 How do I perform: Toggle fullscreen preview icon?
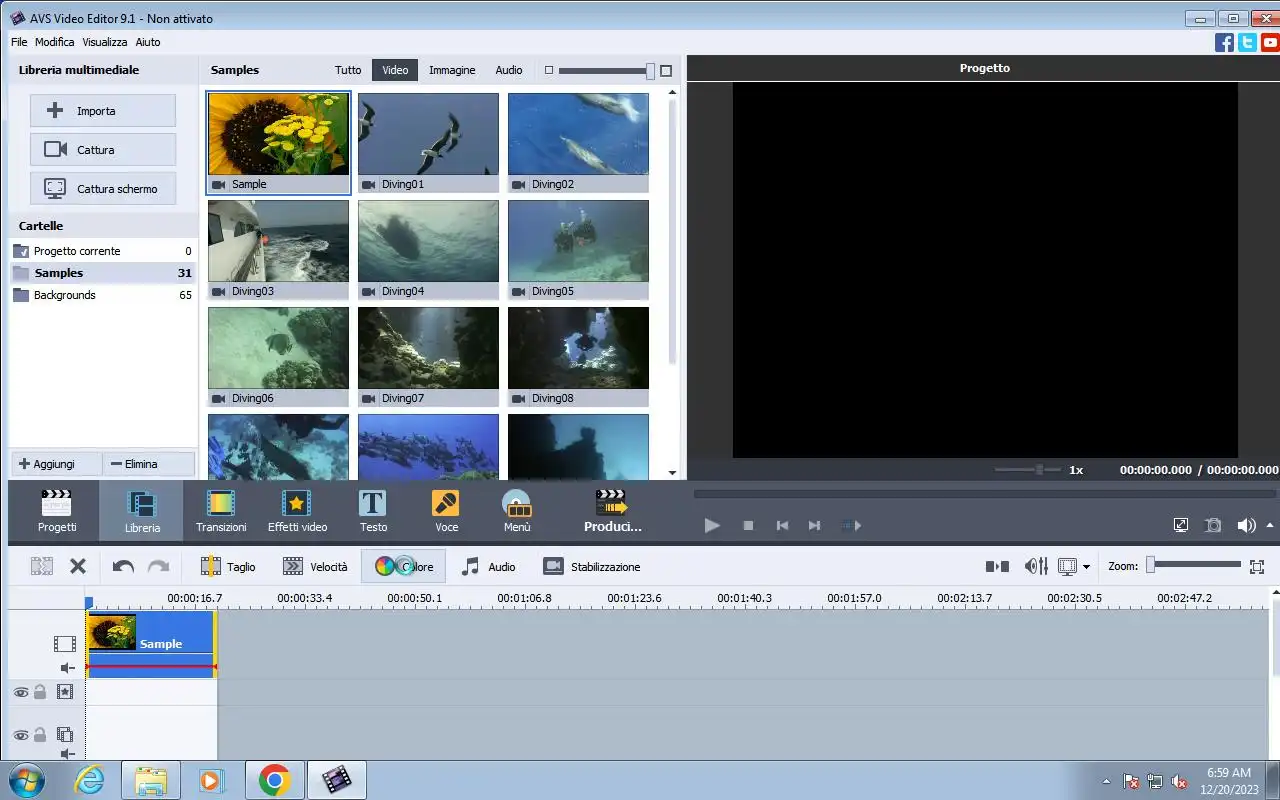click(x=1181, y=525)
